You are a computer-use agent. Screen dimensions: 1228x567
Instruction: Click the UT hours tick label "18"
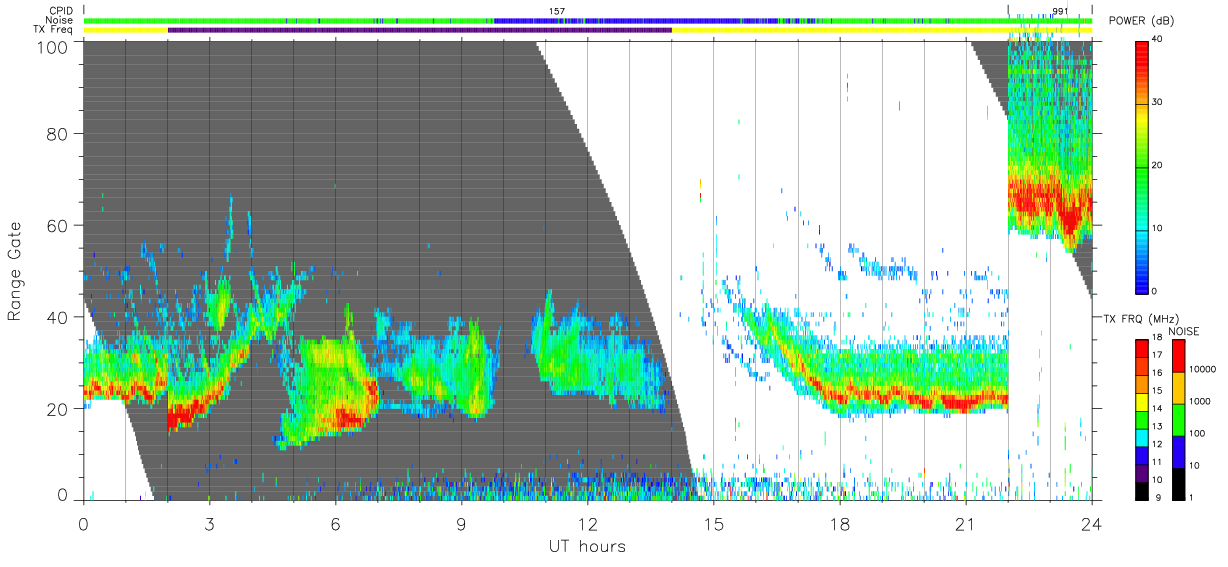[839, 522]
